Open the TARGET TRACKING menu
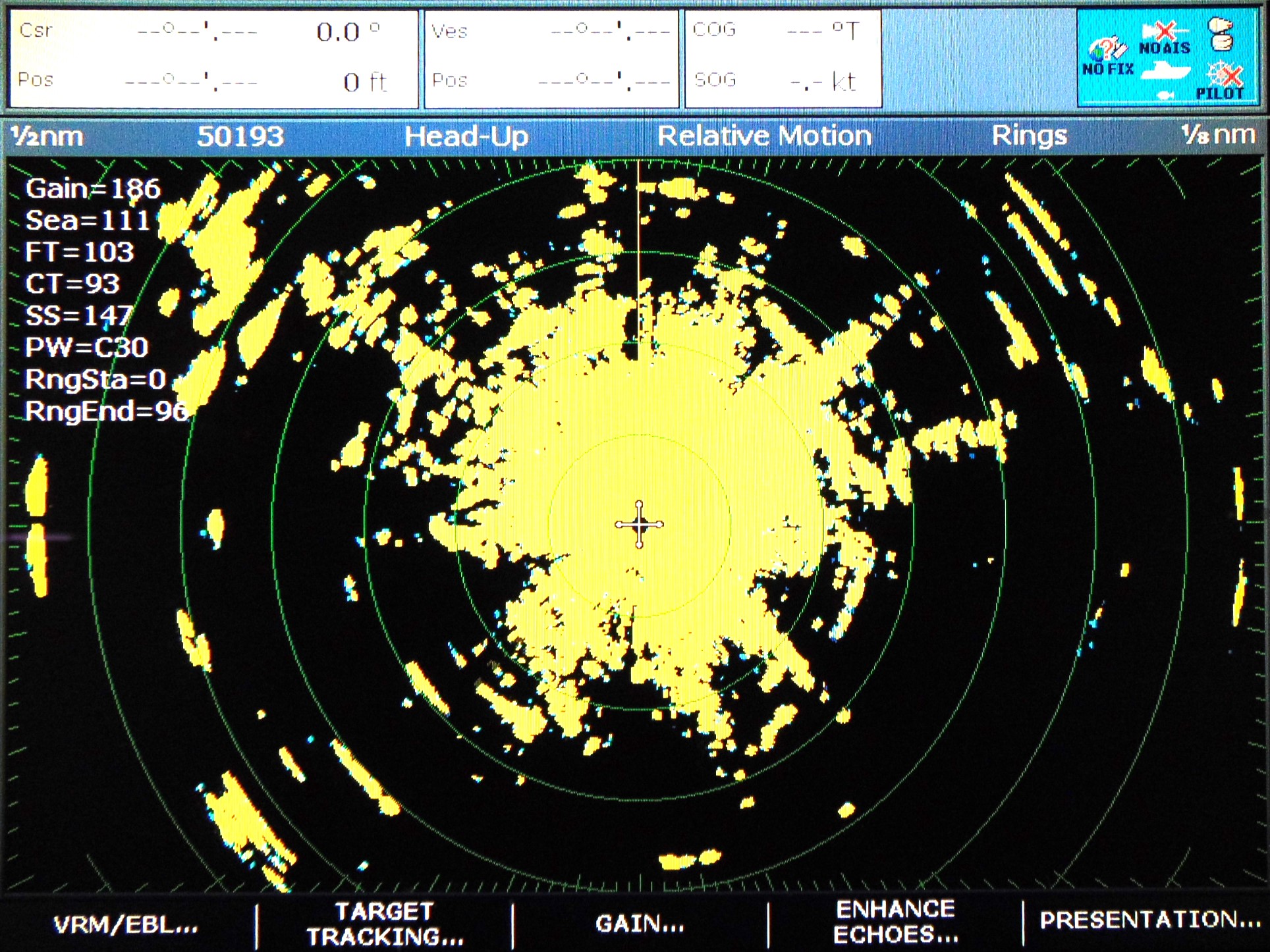Viewport: 1270px width, 952px height. click(385, 923)
